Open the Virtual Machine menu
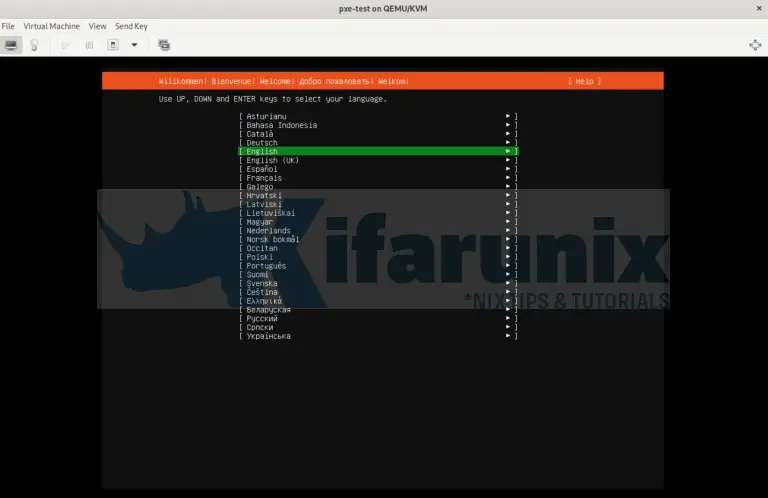Screen dimensions: 768x498 tap(51, 26)
